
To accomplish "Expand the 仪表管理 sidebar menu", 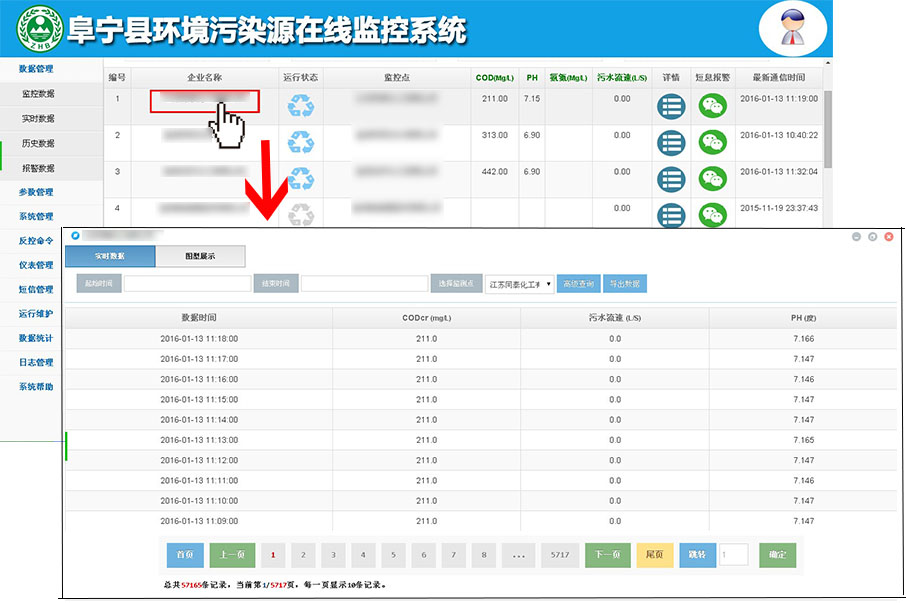I will [x=36, y=265].
